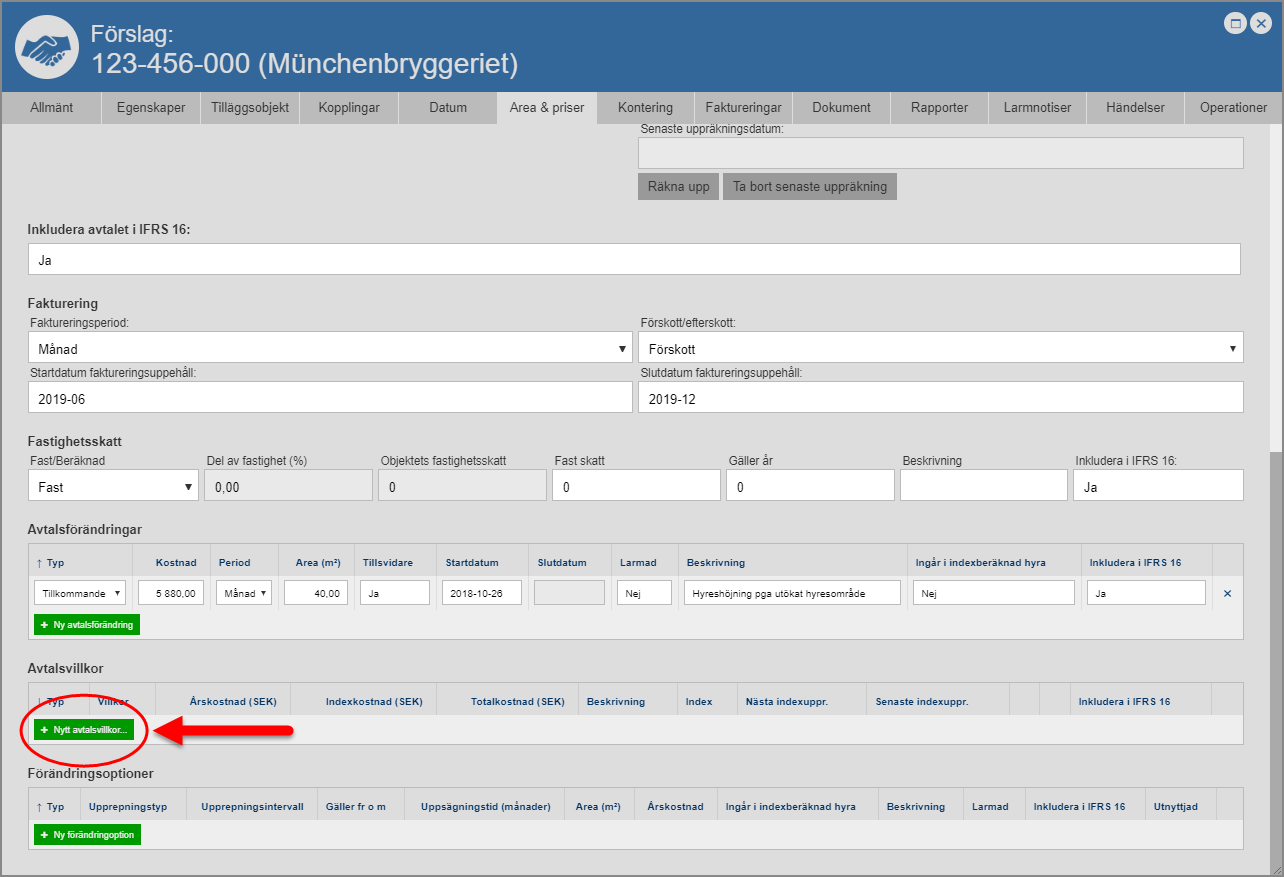The image size is (1284, 877).
Task: Click the handshake logo icon in header
Action: coord(48,47)
